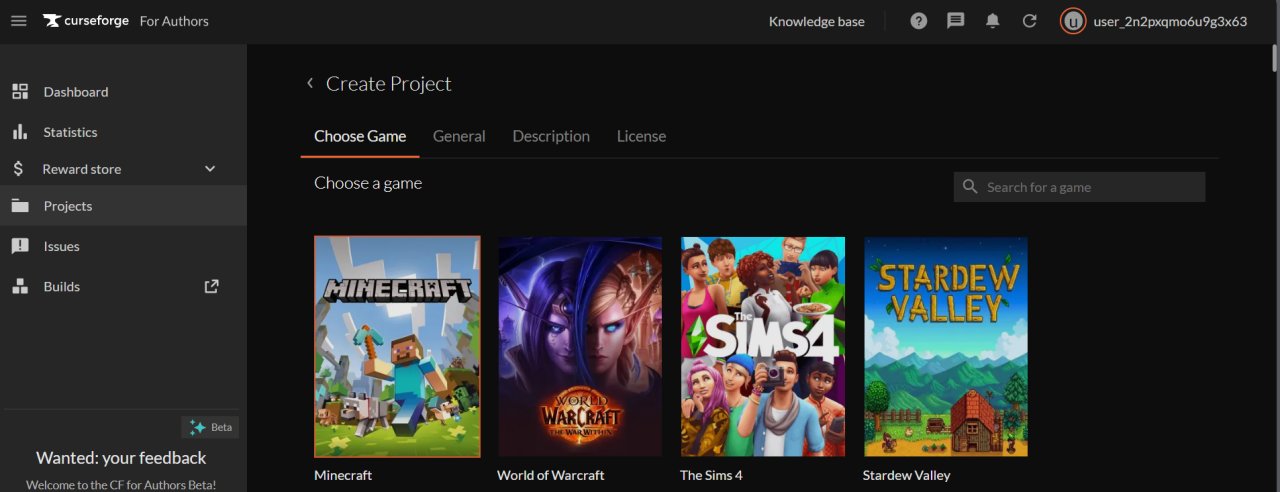
Task: Open the user avatar icon
Action: [1073, 21]
